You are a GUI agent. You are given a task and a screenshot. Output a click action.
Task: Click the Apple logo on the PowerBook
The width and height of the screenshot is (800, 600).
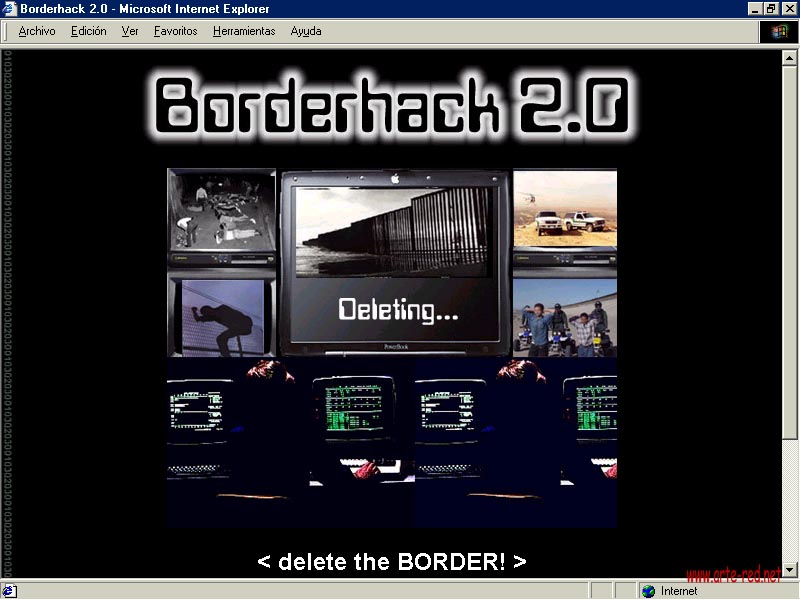pos(396,179)
